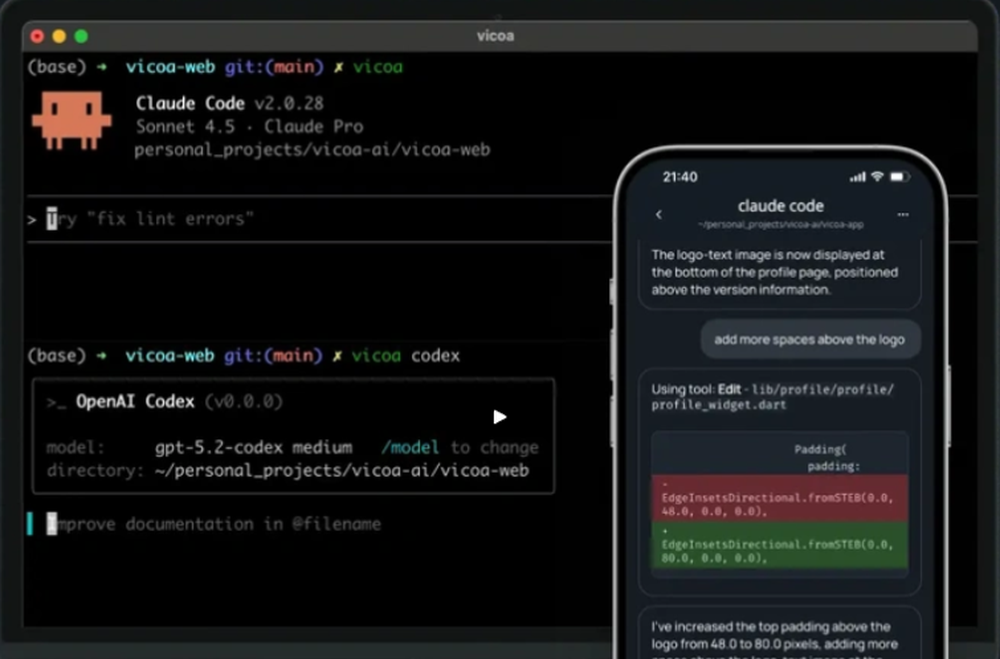
Task: Click the git:(main) branch label
Action: point(269,66)
